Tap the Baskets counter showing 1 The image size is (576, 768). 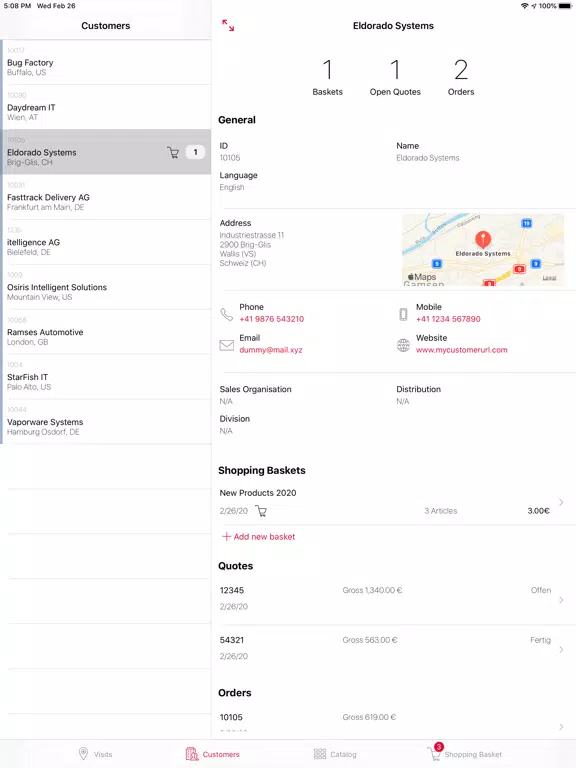click(x=328, y=76)
